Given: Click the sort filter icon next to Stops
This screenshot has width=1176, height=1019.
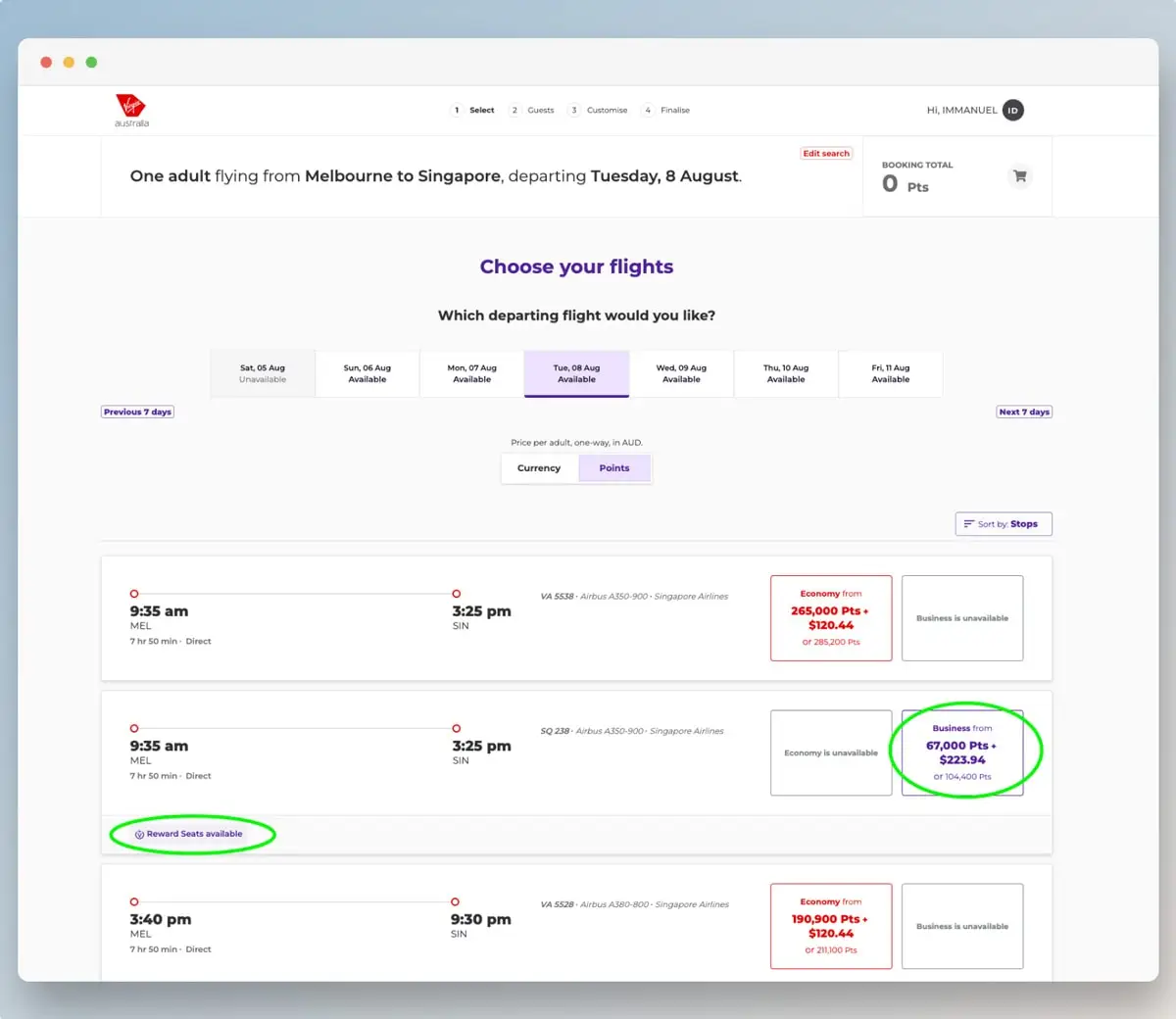Looking at the screenshot, I should click(971, 523).
